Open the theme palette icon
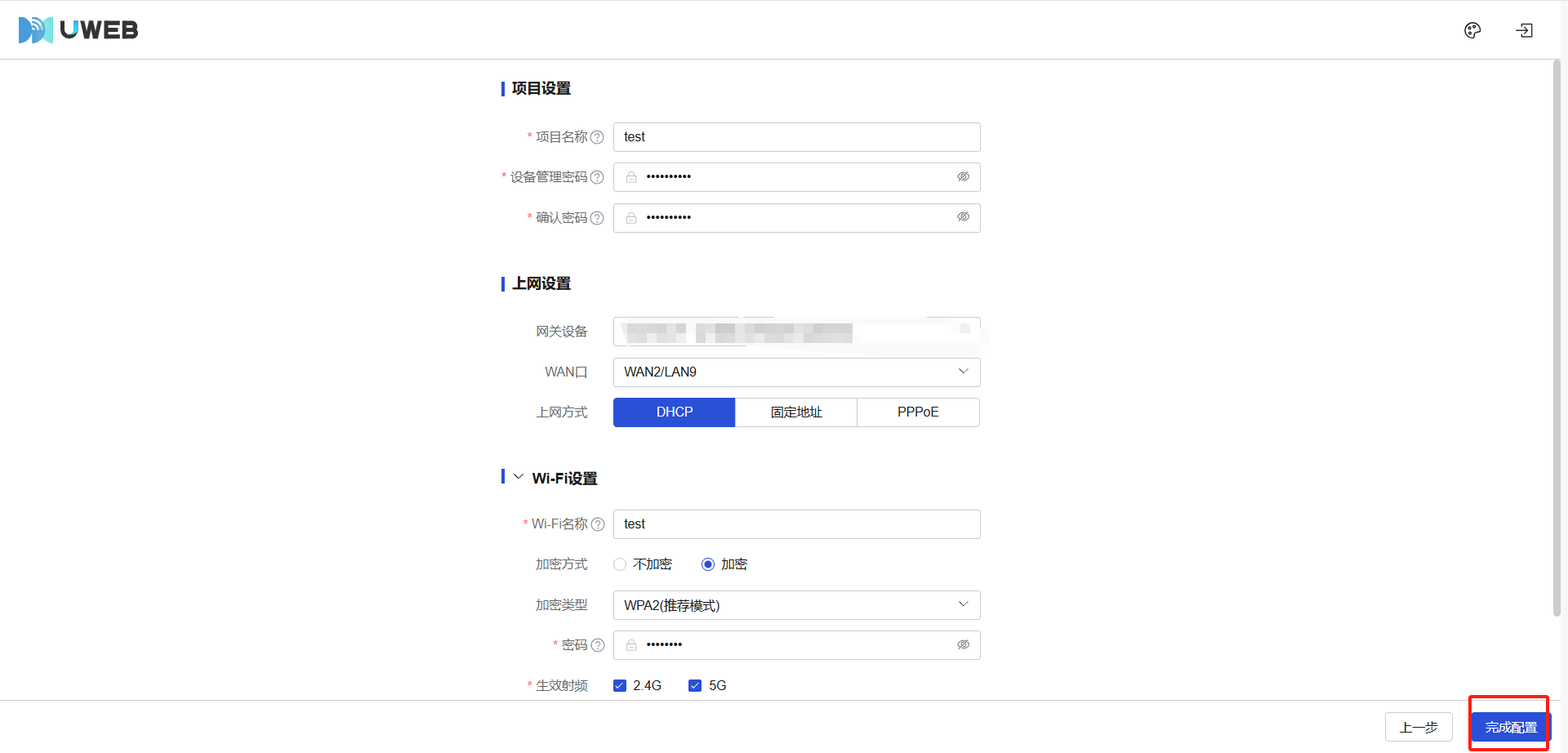Viewport: 1568px width, 753px height. pos(1472,30)
